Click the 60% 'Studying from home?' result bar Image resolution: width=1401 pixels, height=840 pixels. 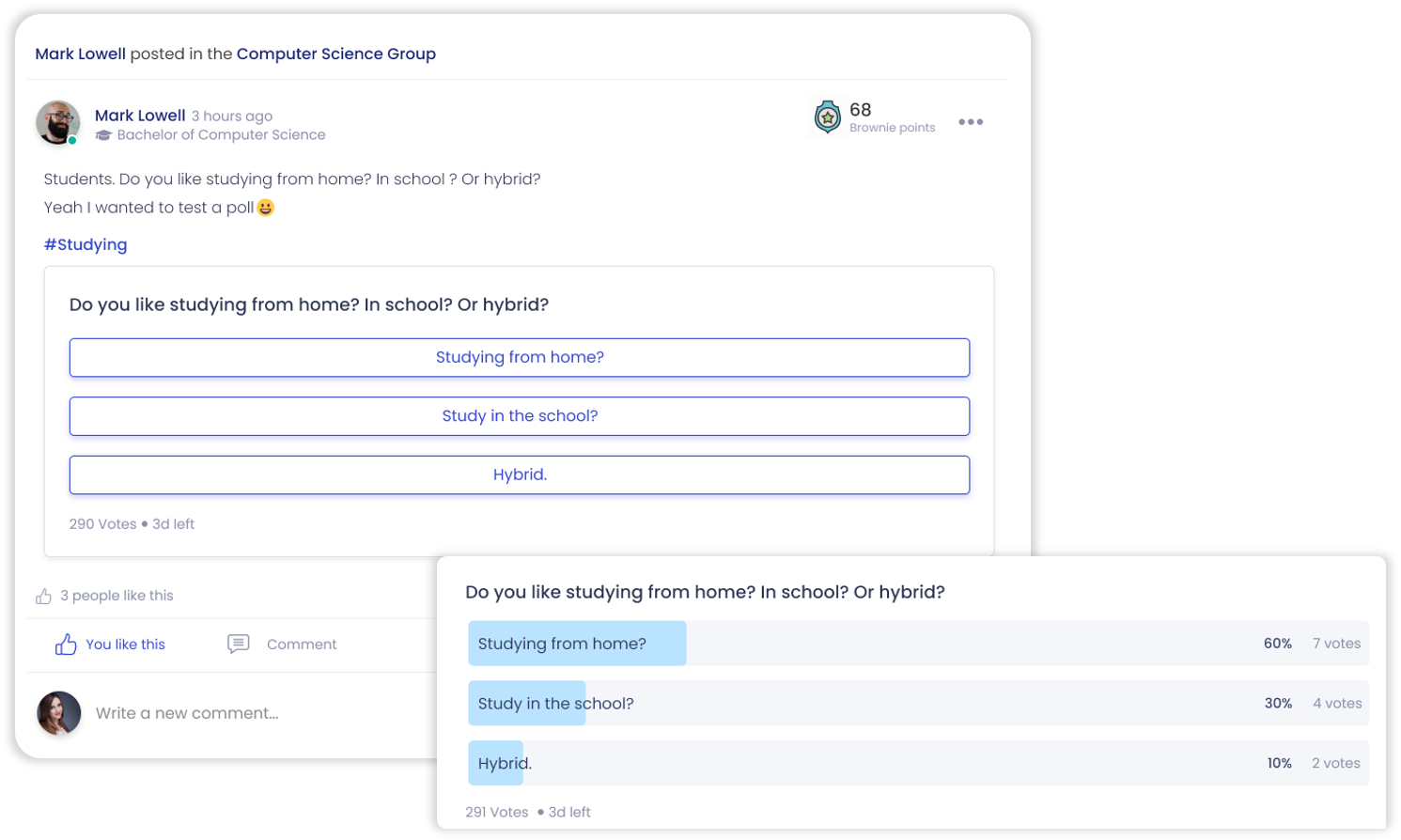919,644
